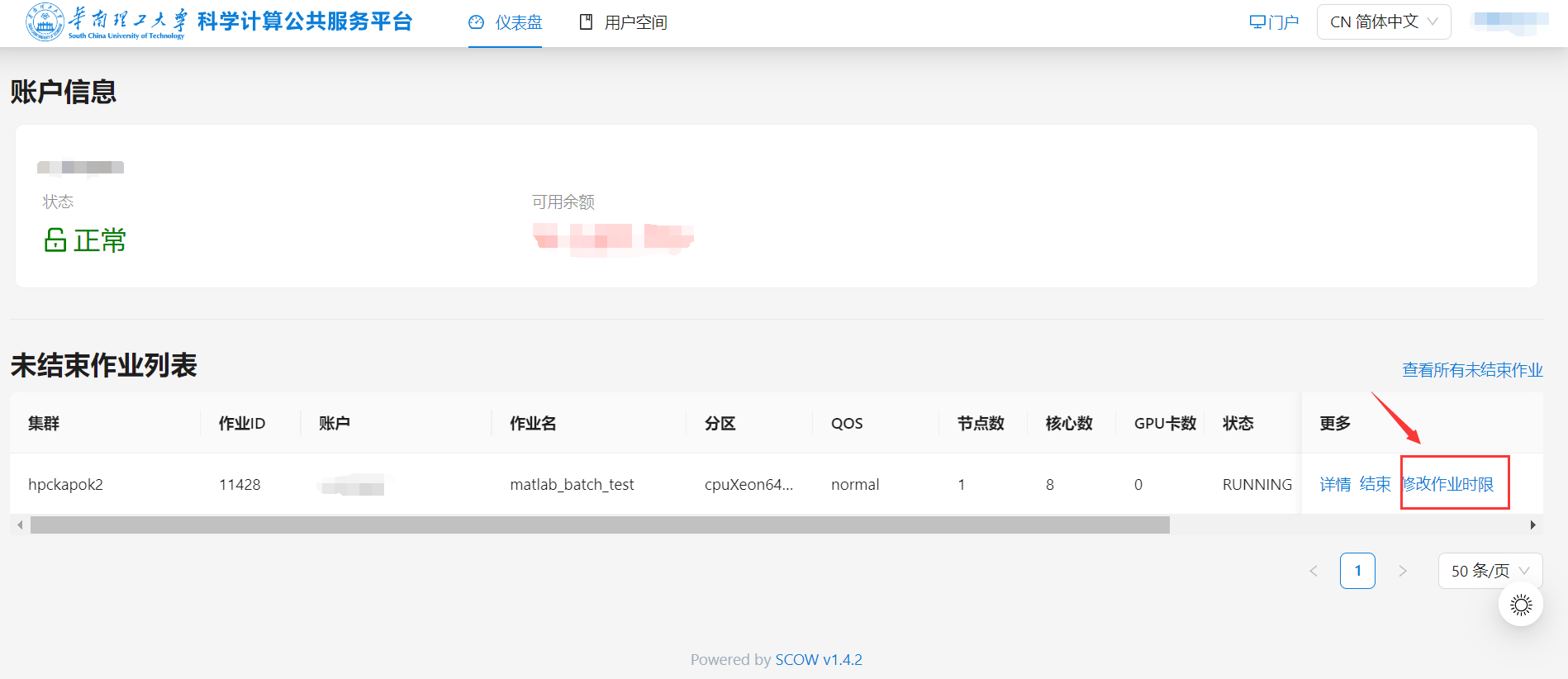This screenshot has width=1568, height=679.
Task: Click the dashboard gauge icon
Action: pyautogui.click(x=476, y=22)
